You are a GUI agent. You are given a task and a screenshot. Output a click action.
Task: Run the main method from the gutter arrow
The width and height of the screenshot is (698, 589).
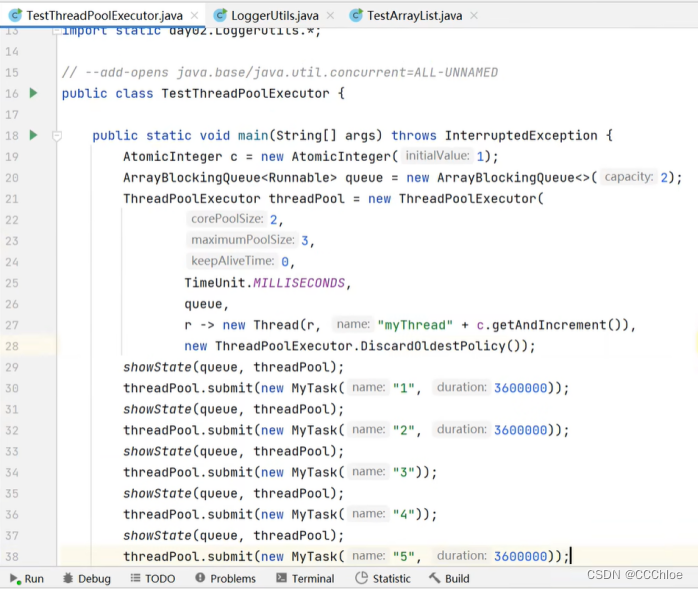33,135
